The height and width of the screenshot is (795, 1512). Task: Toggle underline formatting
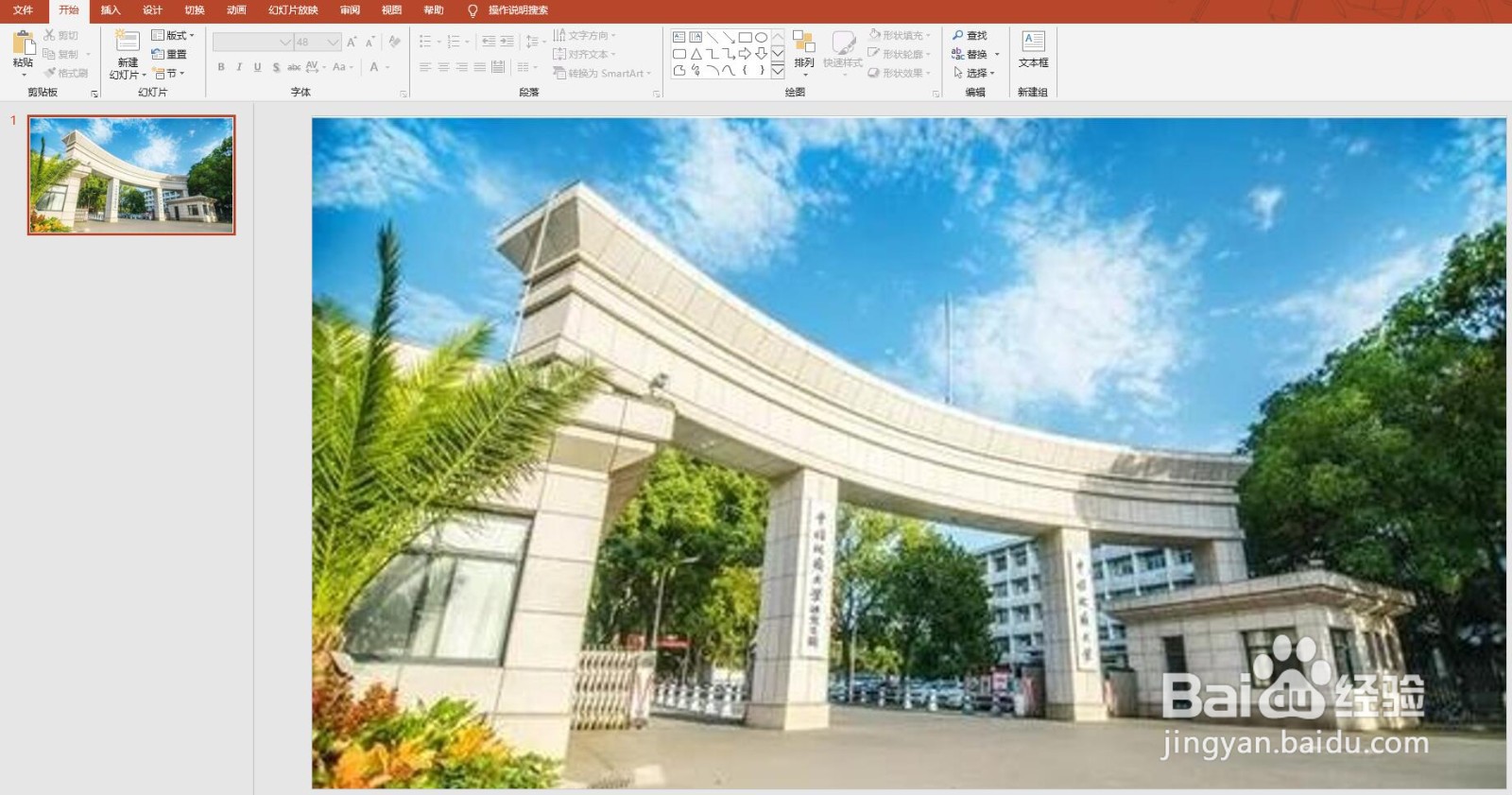point(257,67)
